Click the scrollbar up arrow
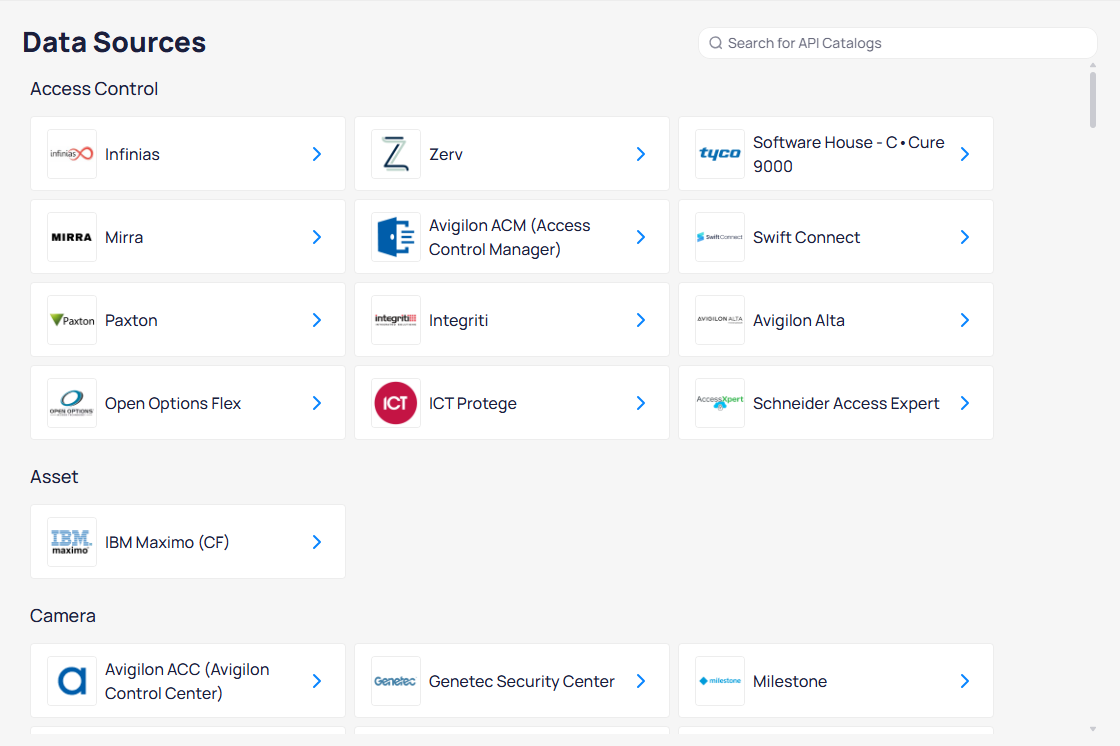Image resolution: width=1120 pixels, height=746 pixels. point(1093,66)
